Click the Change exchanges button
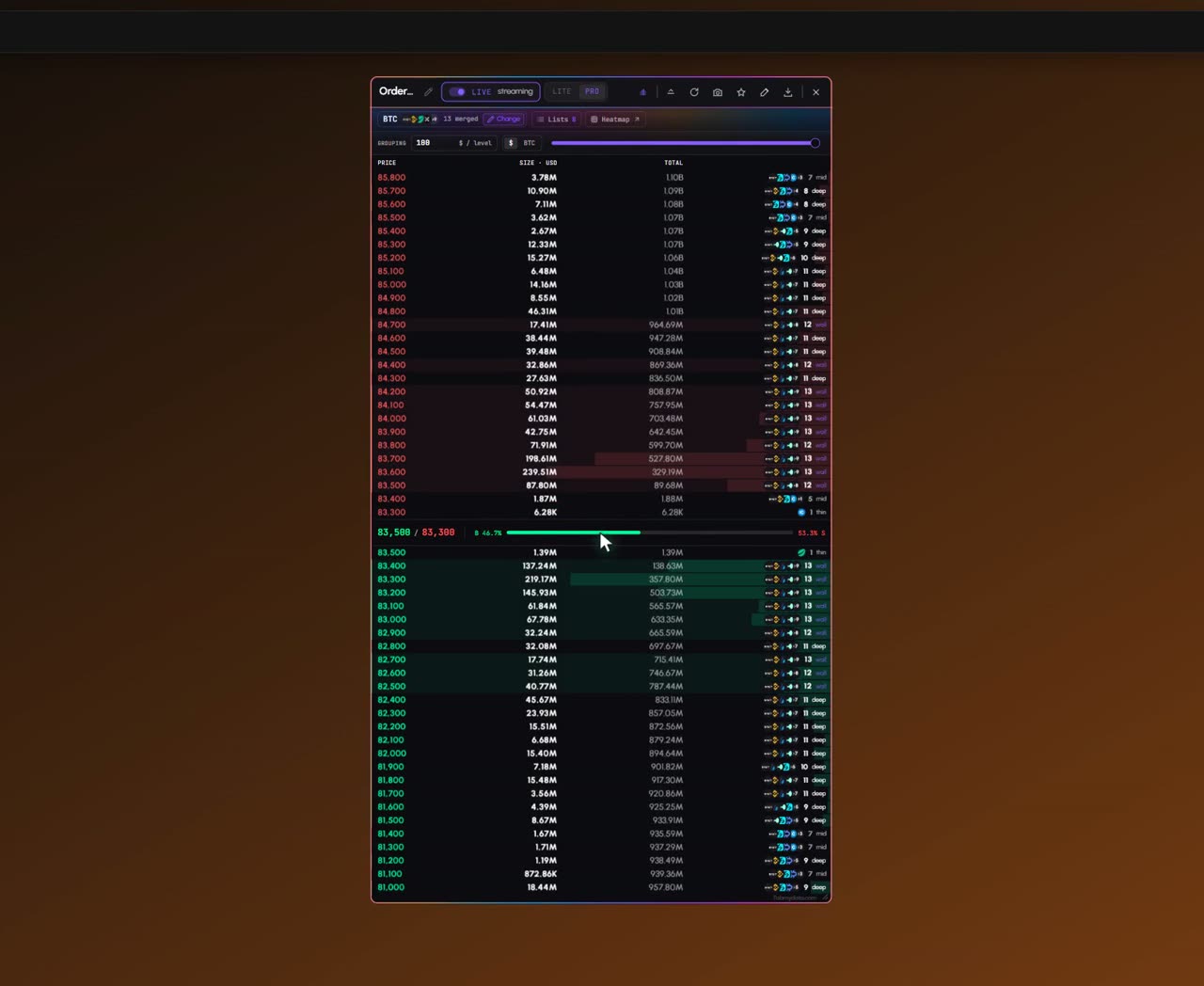 tap(504, 119)
